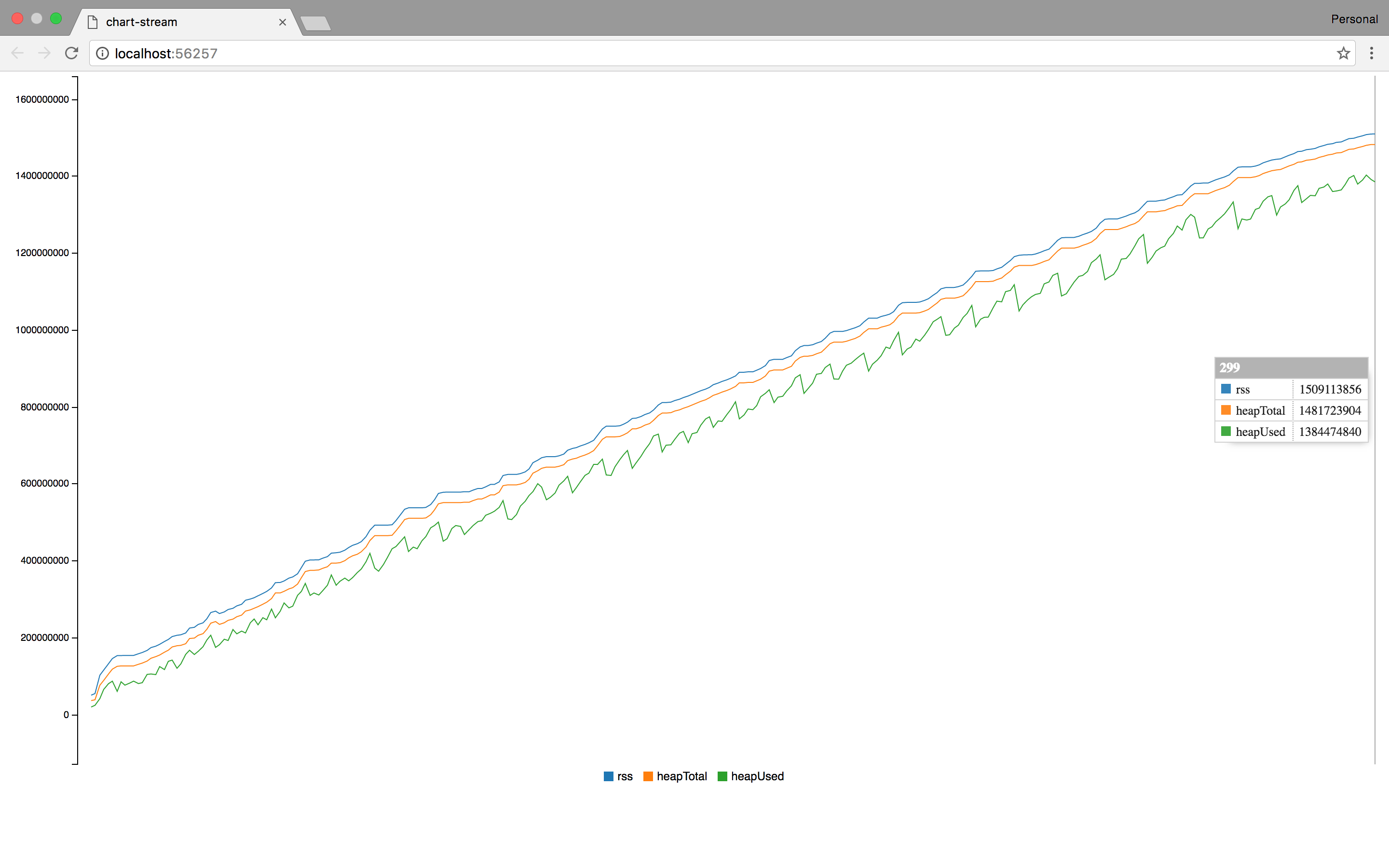Bookmark page with the star icon

coord(1343,54)
